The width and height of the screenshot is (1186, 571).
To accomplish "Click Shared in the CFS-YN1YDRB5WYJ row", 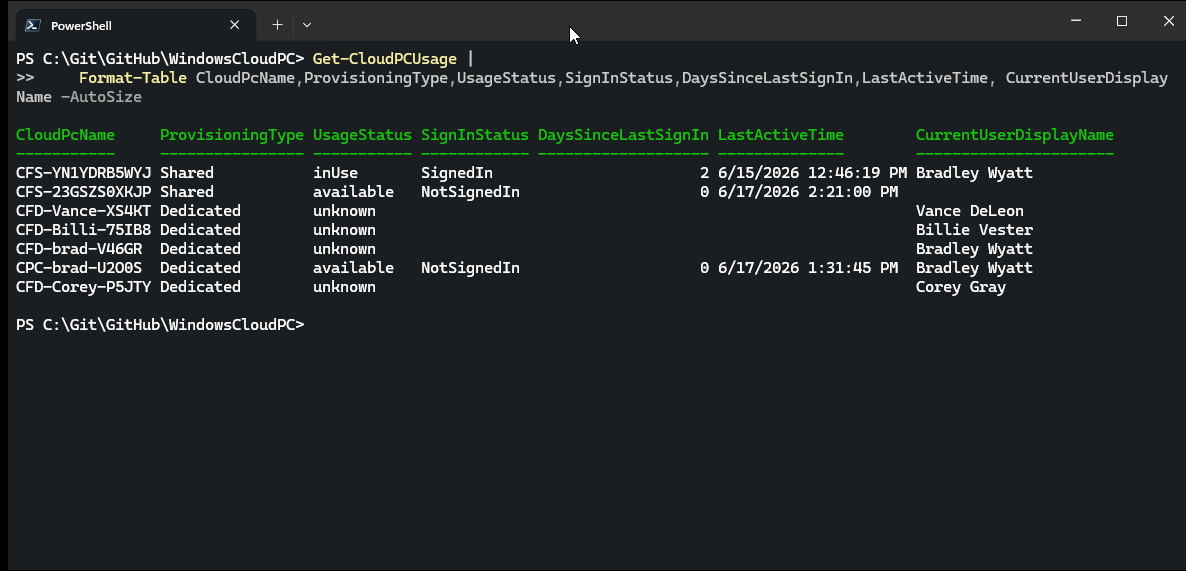I will click(x=187, y=173).
